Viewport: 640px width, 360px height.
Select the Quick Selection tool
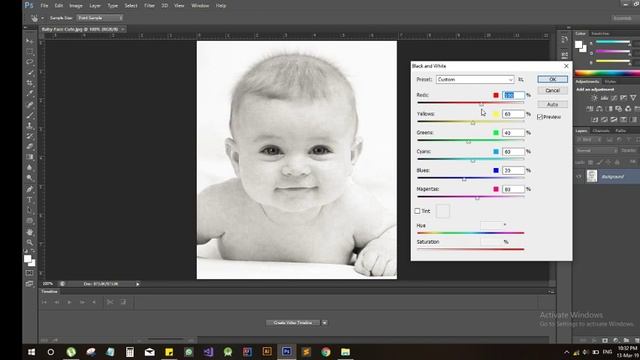pos(29,73)
